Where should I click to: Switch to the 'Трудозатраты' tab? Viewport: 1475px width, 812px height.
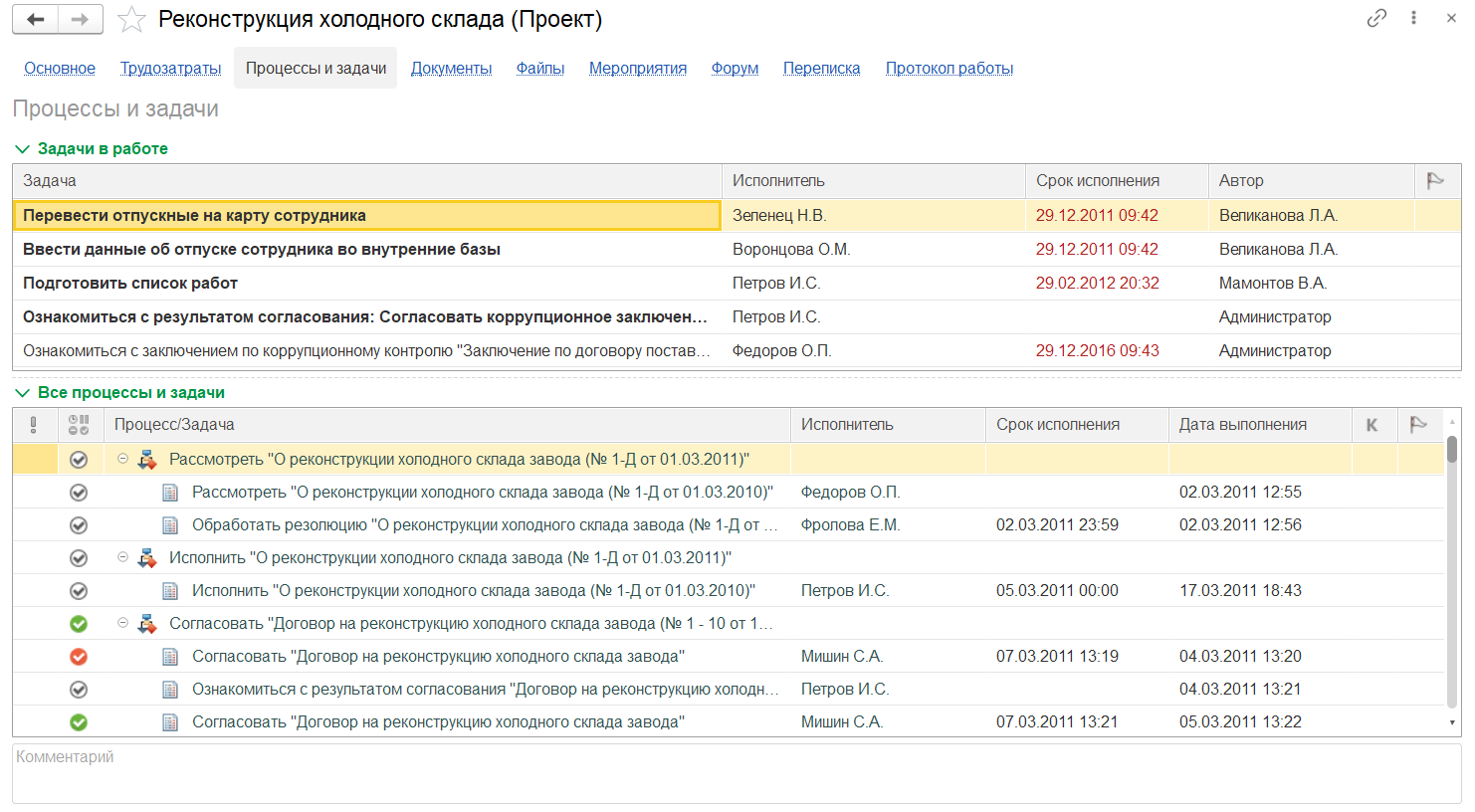pos(170,69)
